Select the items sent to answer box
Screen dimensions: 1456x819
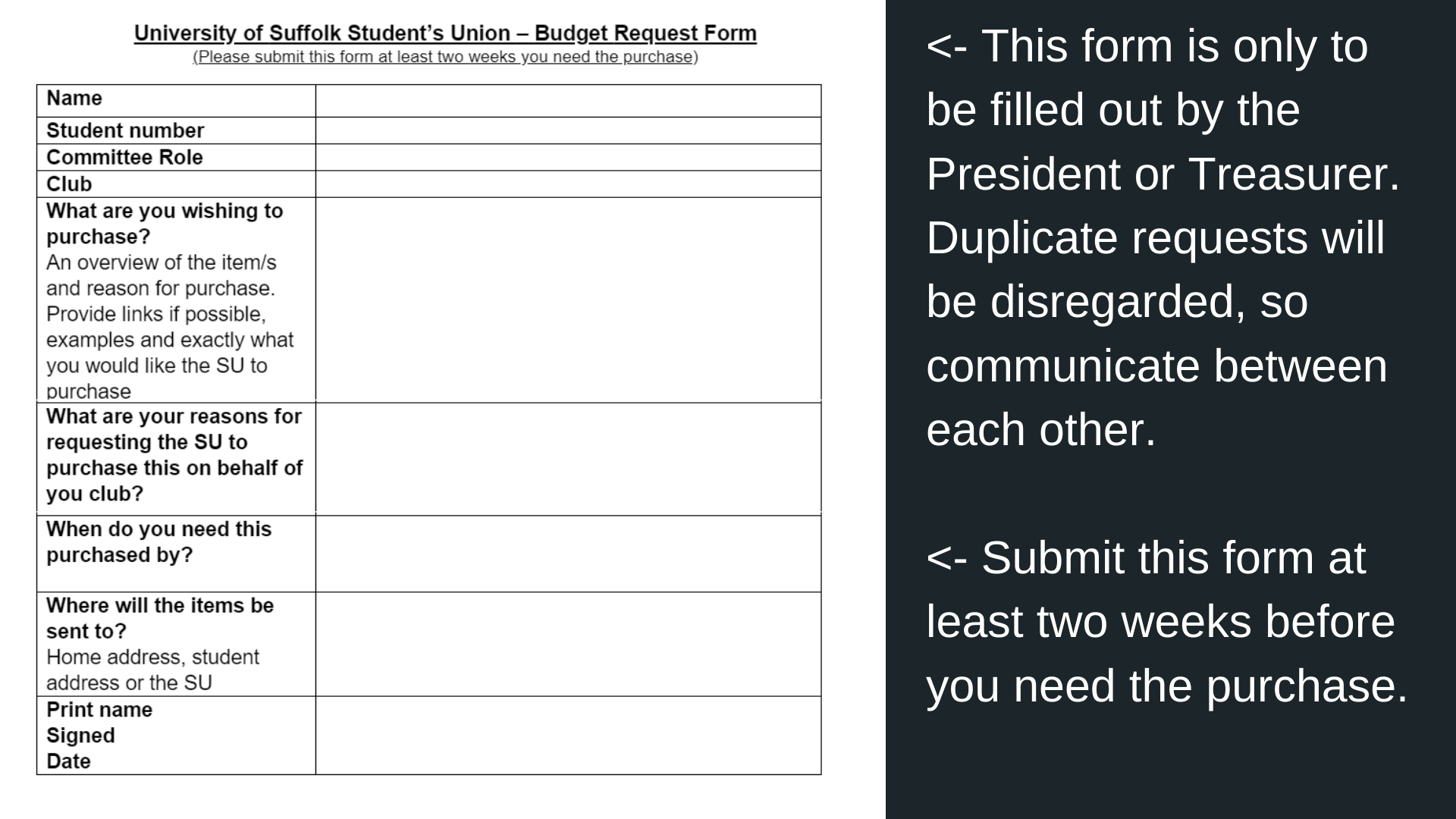[568, 644]
